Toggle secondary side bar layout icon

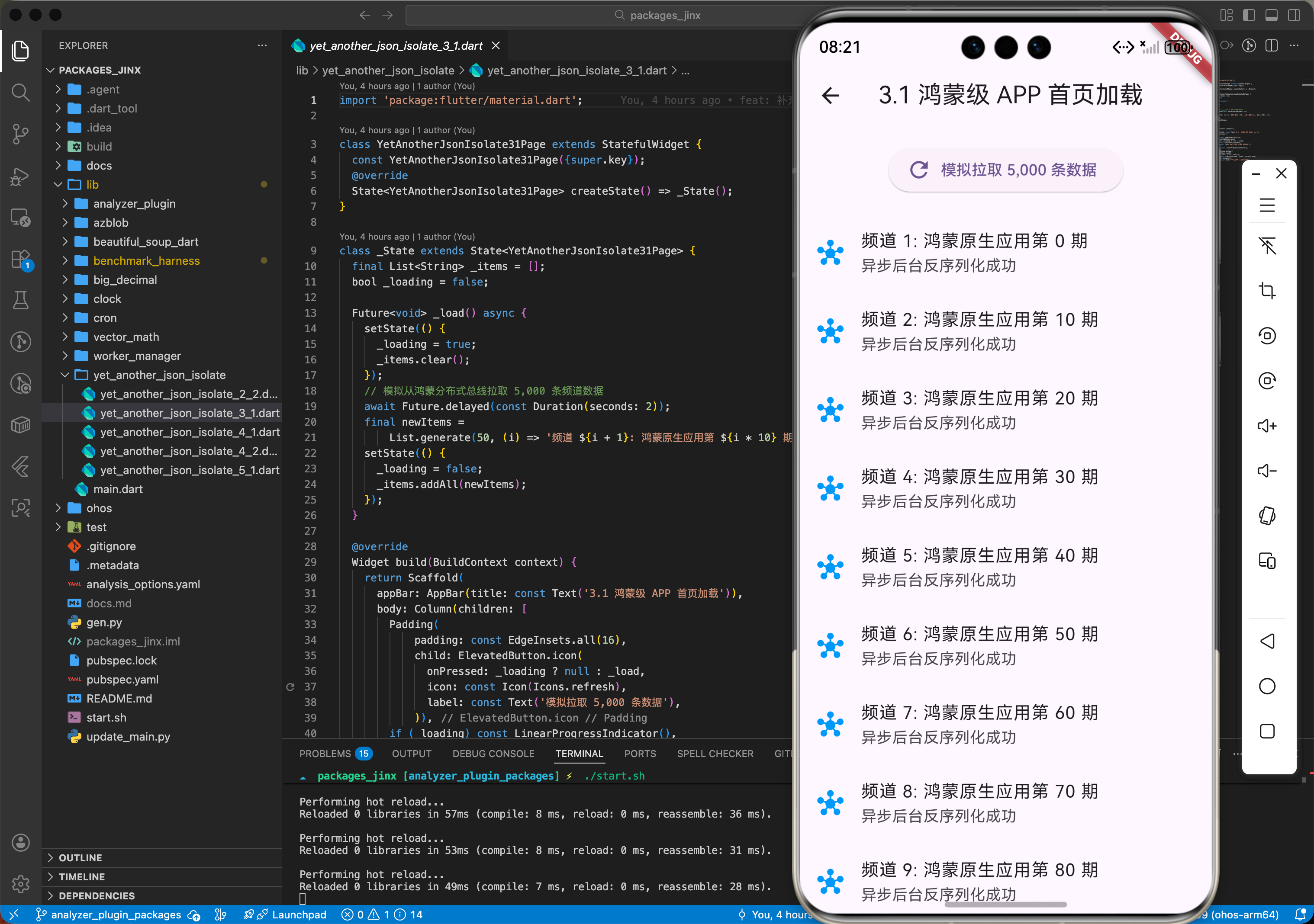point(1293,16)
